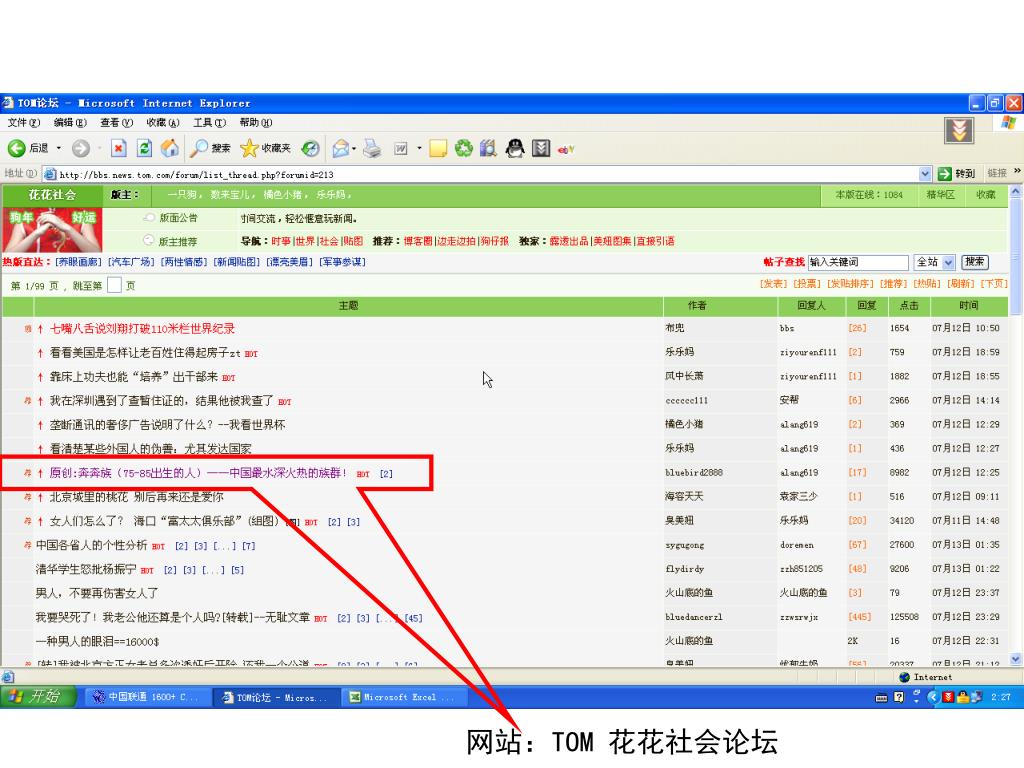
Task: Click the vertical scrollbar up arrow
Action: point(1016,192)
